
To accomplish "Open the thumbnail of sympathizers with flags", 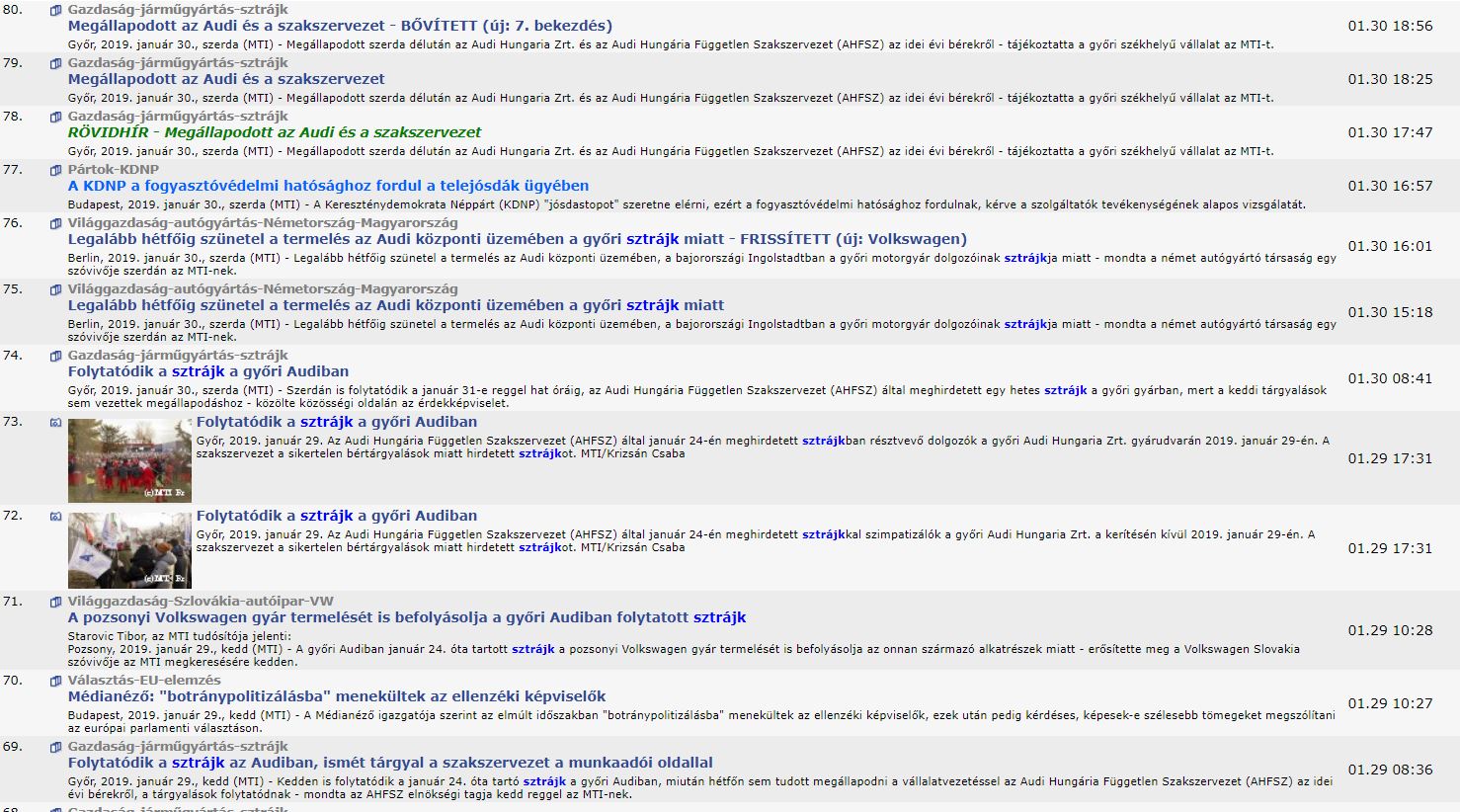I will click(x=129, y=550).
